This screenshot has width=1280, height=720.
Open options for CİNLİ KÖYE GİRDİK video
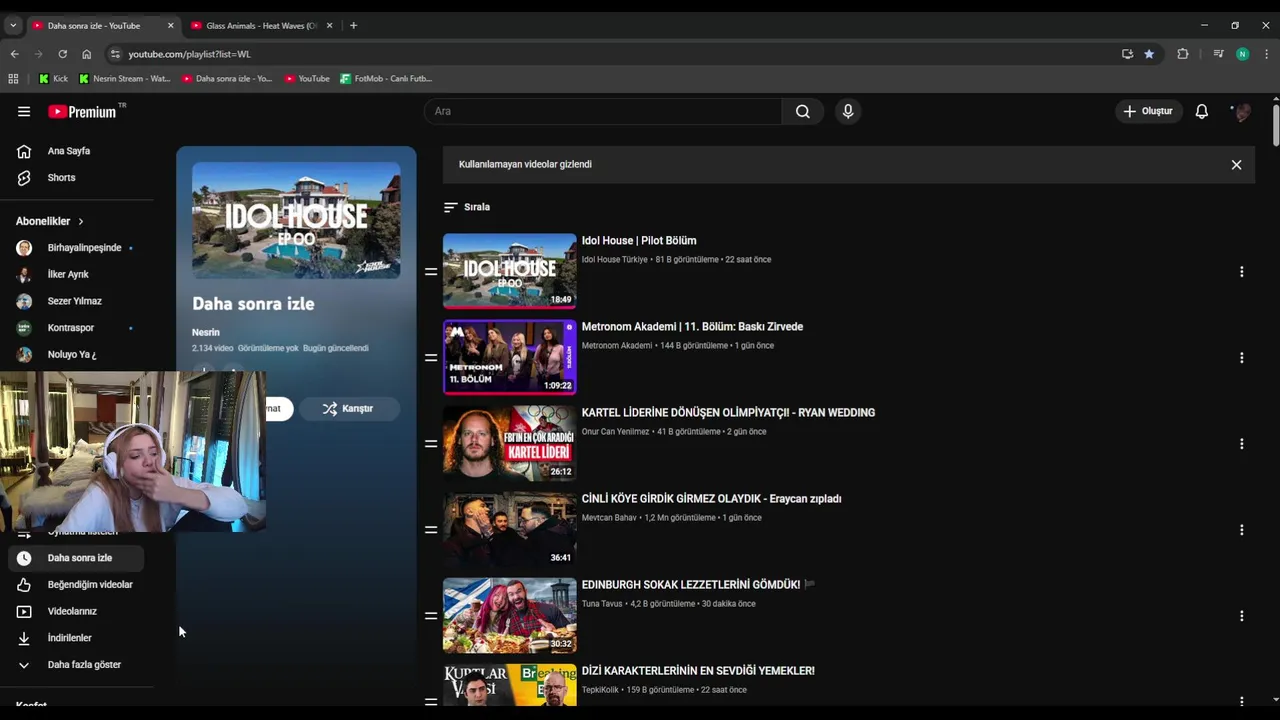click(1241, 529)
